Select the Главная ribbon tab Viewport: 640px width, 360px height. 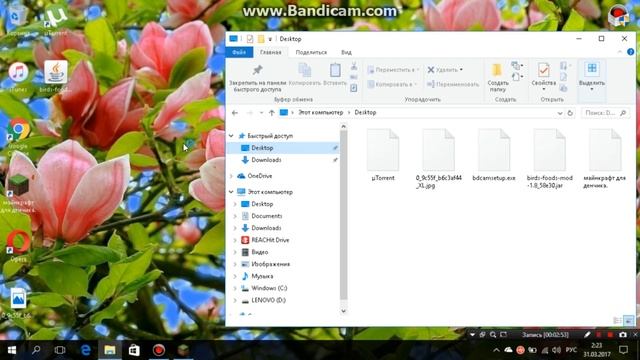[x=271, y=52]
